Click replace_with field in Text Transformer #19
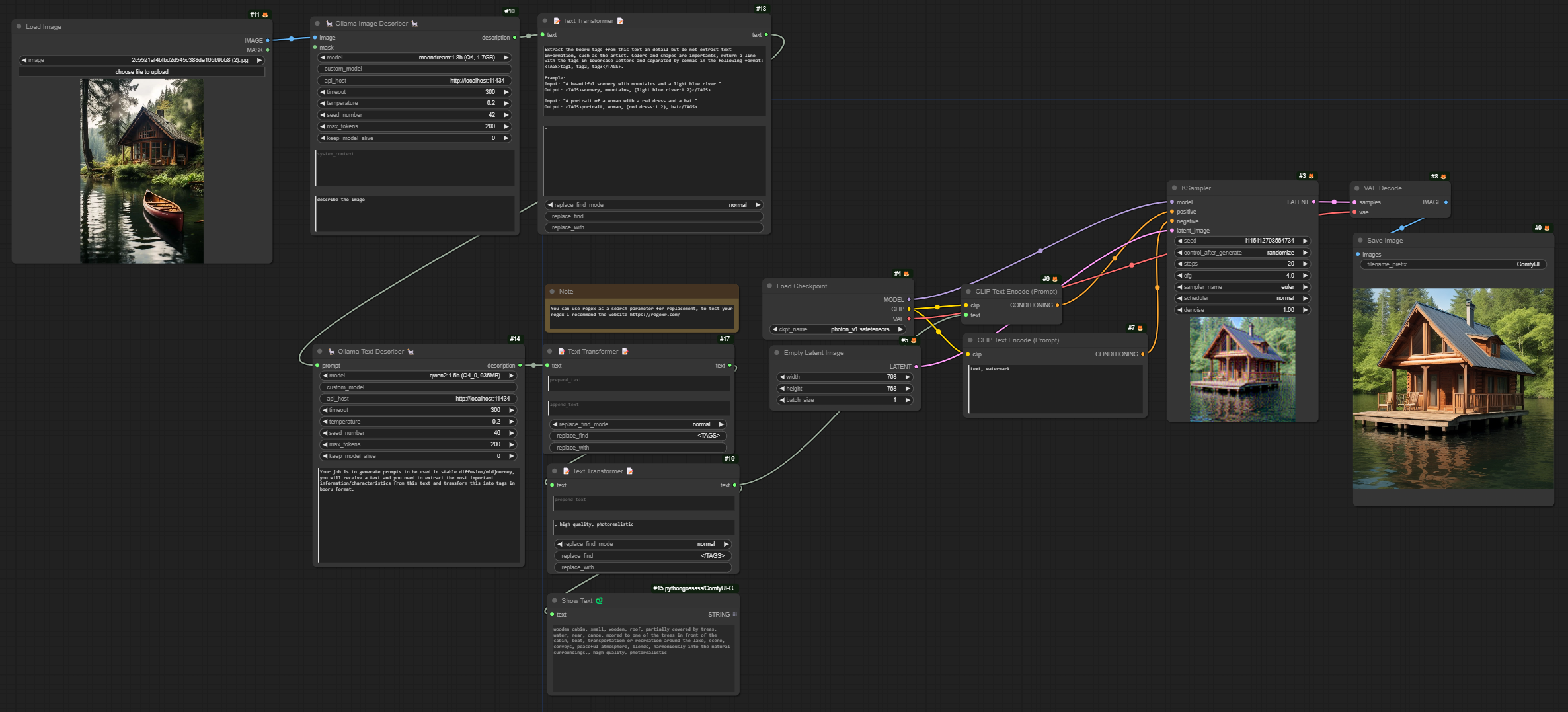Image resolution: width=1568 pixels, height=712 pixels. [x=643, y=567]
